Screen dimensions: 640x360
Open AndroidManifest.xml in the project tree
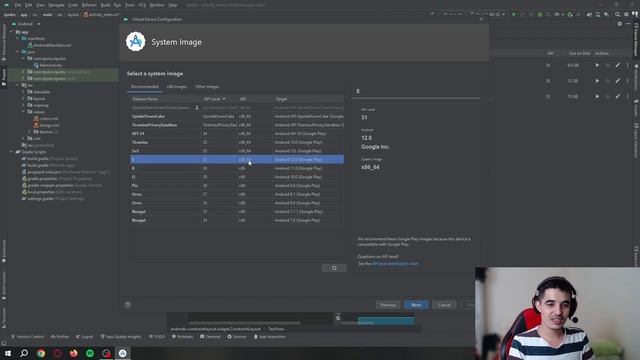pyautogui.click(x=49, y=45)
